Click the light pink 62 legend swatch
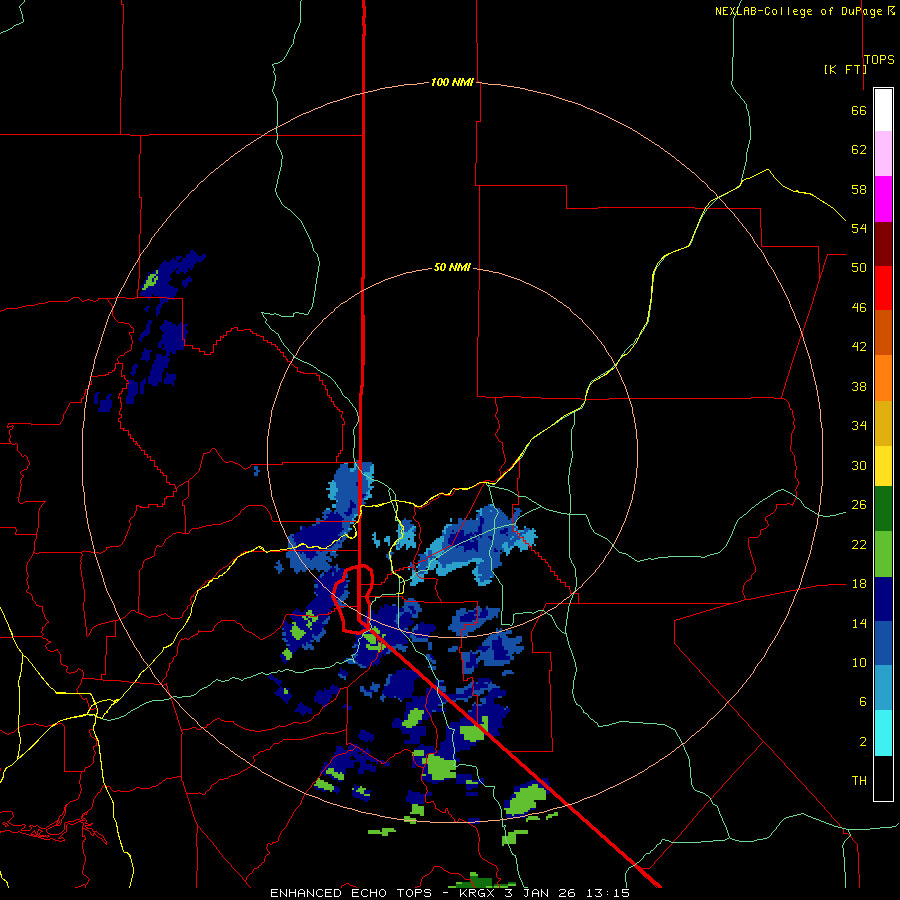900x900 pixels. tap(883, 153)
